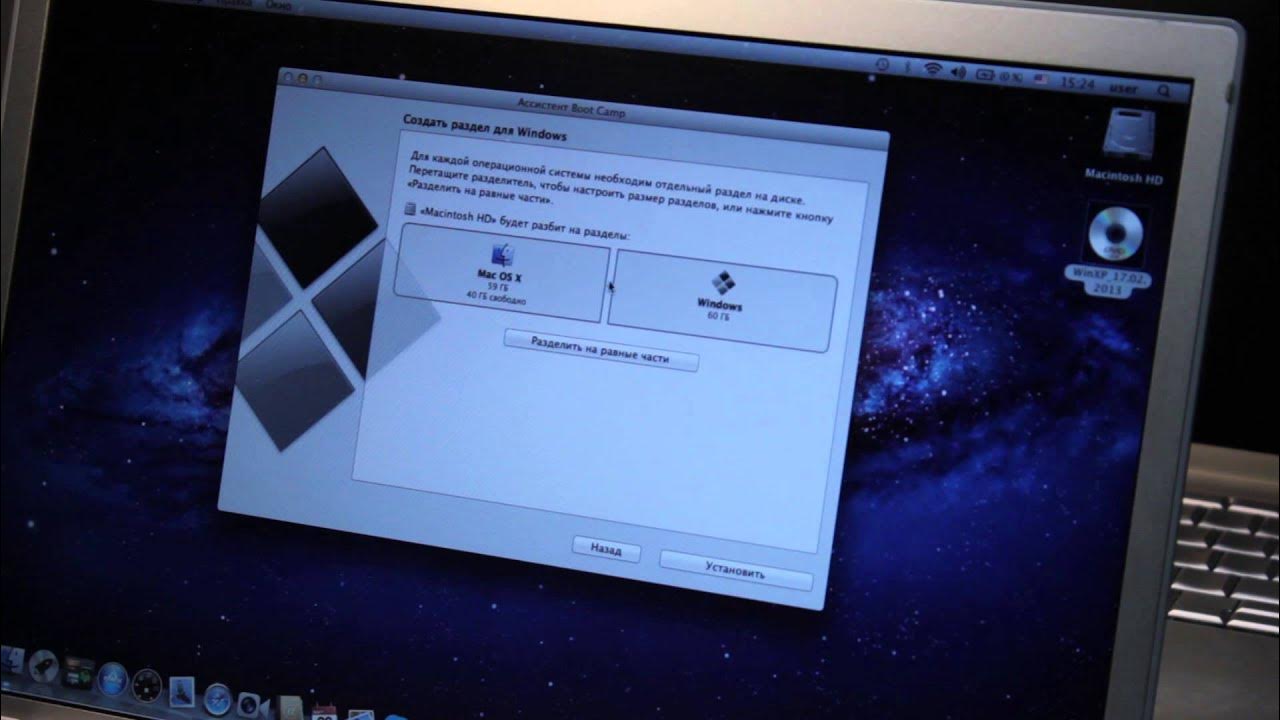The width and height of the screenshot is (1280, 720).
Task: Click the «40 ГБ свободно» text
Action: tap(497, 299)
